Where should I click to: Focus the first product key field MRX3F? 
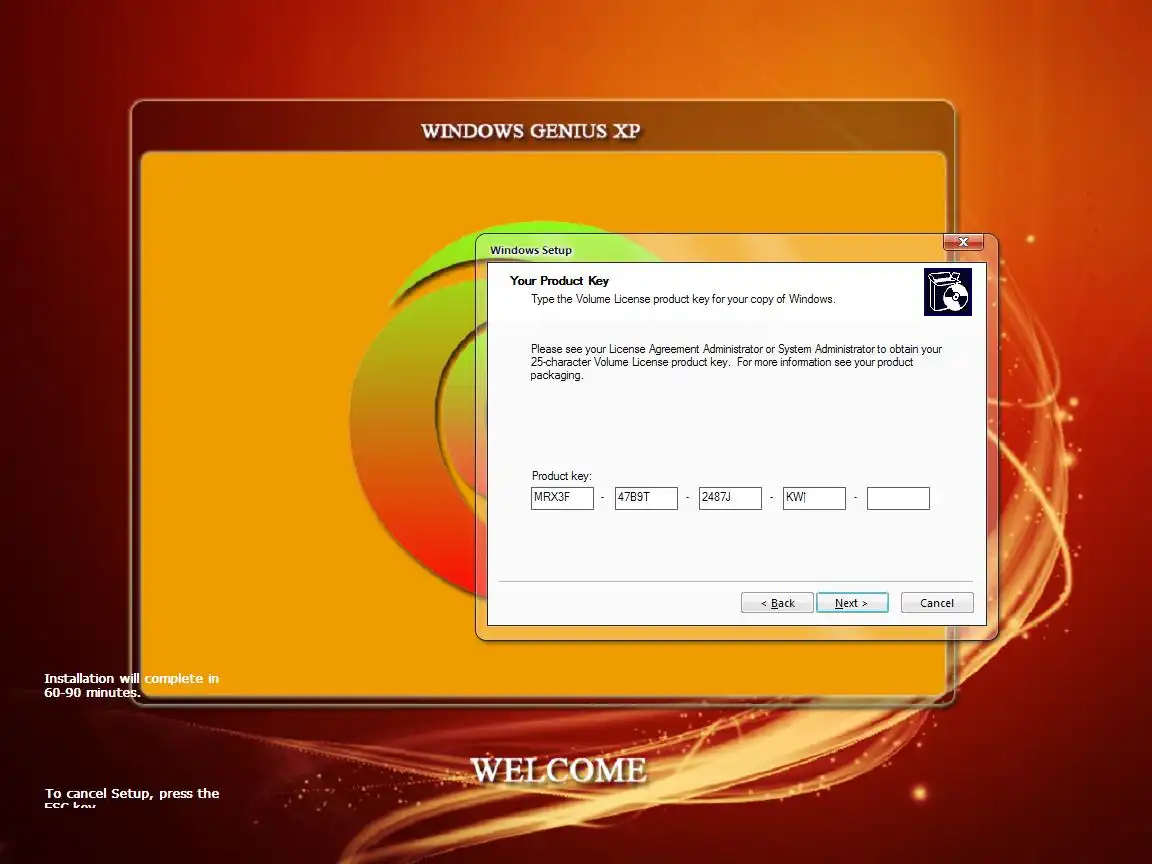(x=562, y=498)
